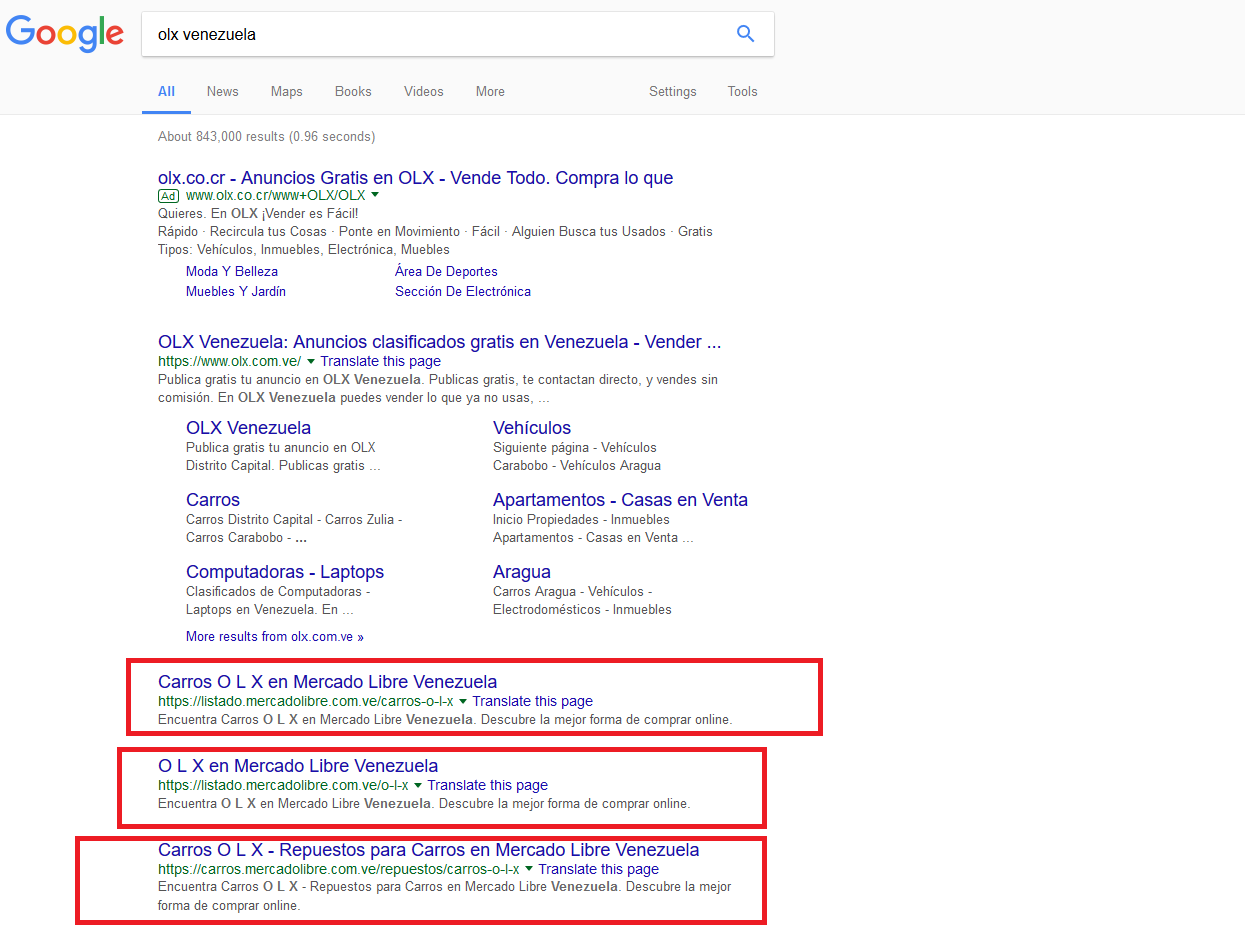Open 'O L X en Mercado Libre Venezuela' result
The image size is (1245, 932).
click(298, 766)
